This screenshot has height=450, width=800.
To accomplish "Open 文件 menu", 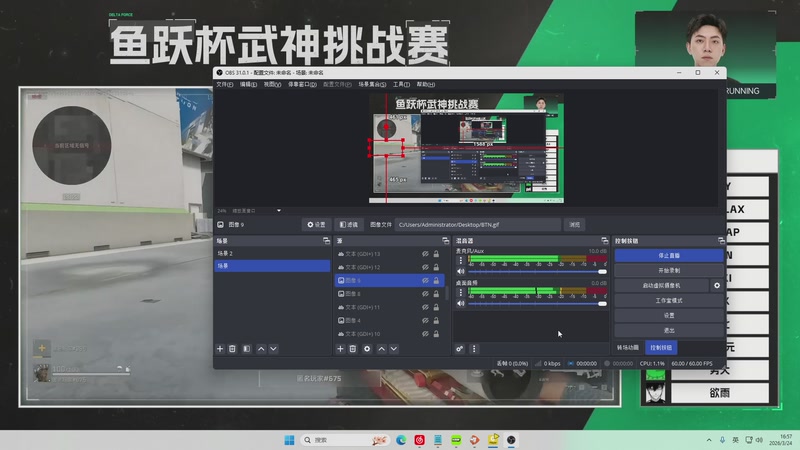I will click(x=224, y=85).
